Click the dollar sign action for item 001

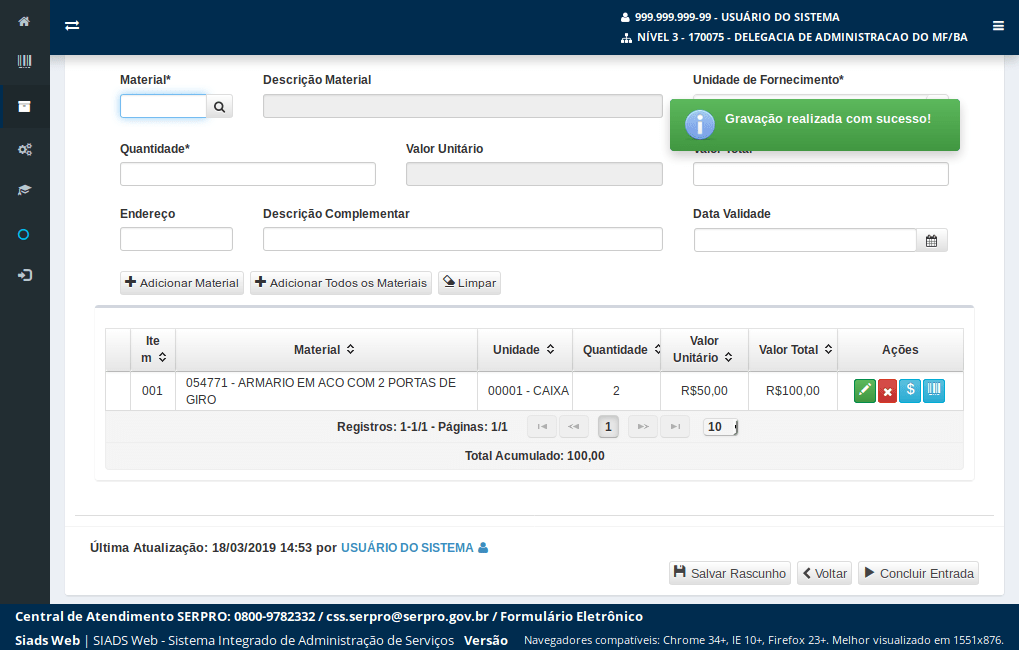[x=910, y=391]
